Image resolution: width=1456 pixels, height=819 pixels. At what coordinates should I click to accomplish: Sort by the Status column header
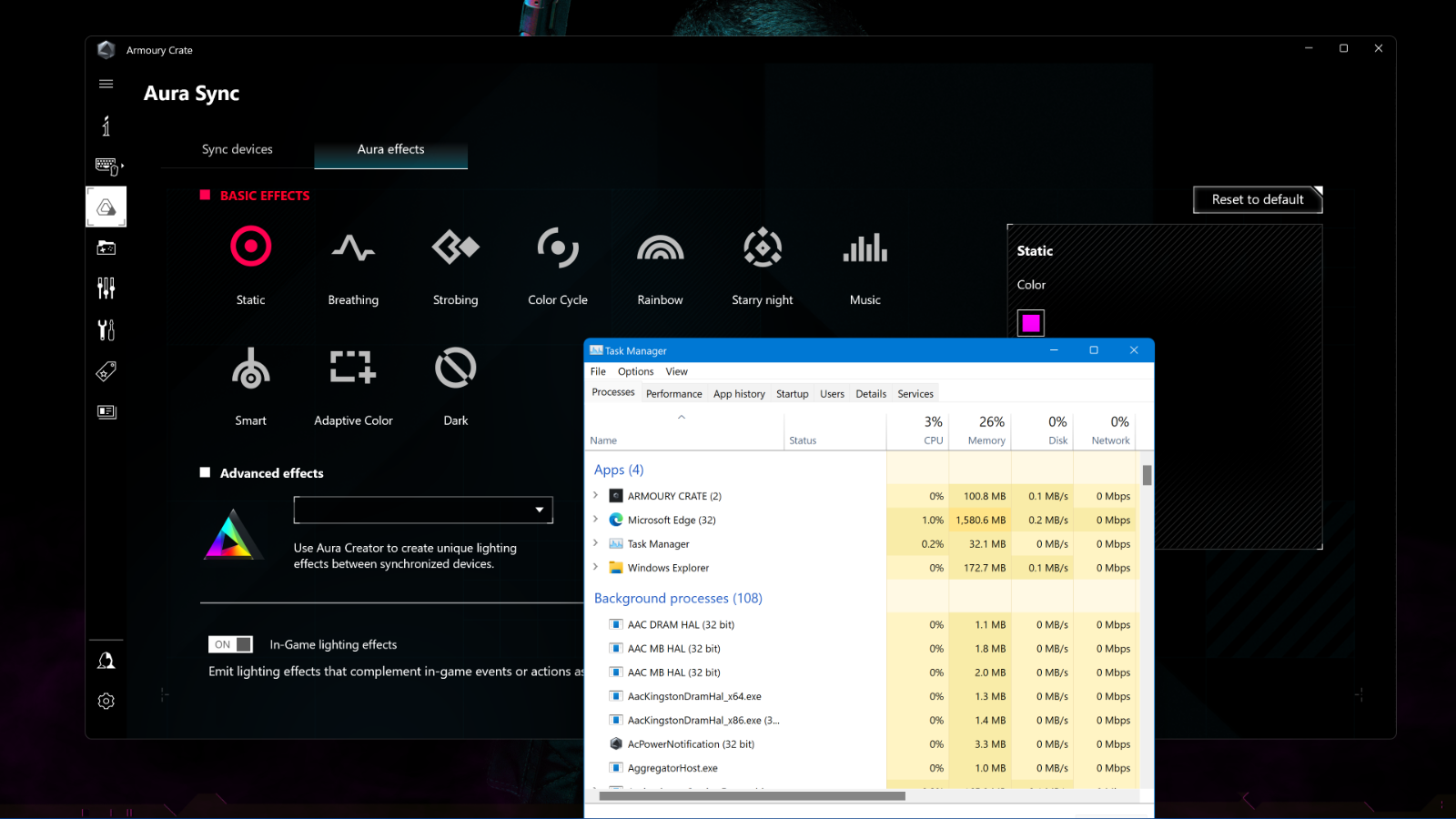(x=834, y=430)
